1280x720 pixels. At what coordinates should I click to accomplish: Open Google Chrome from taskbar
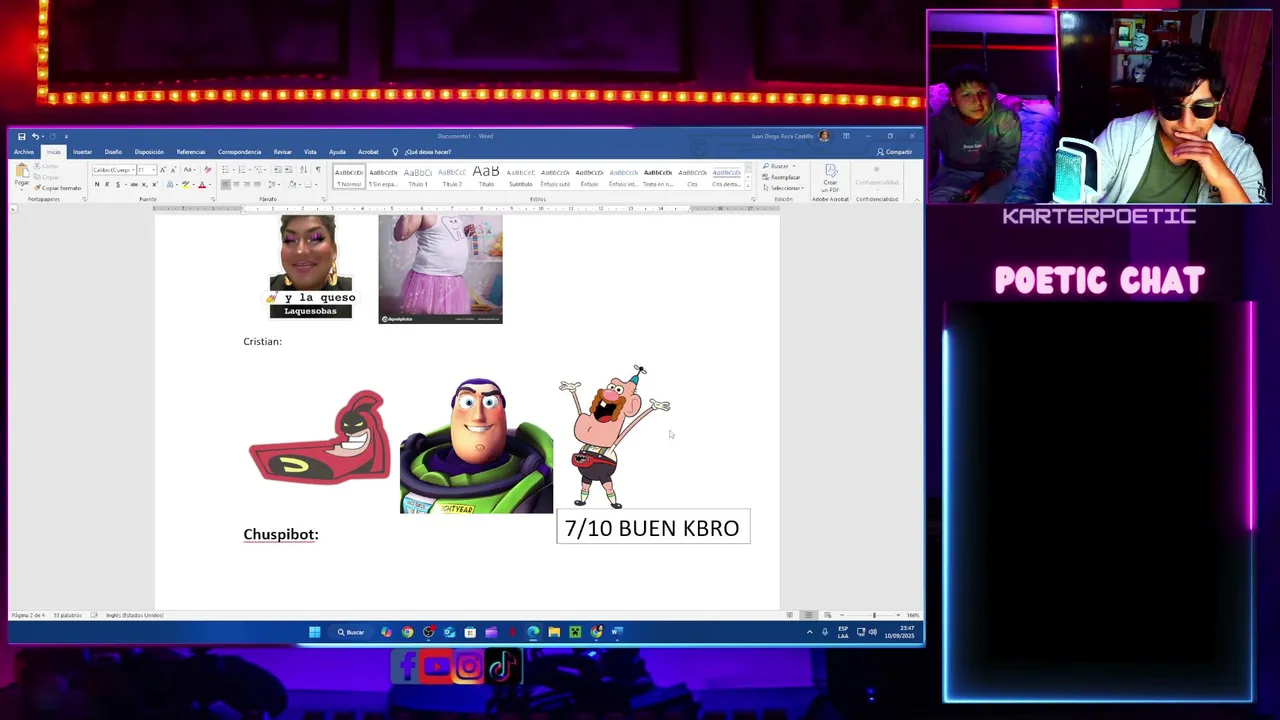pyautogui.click(x=407, y=632)
